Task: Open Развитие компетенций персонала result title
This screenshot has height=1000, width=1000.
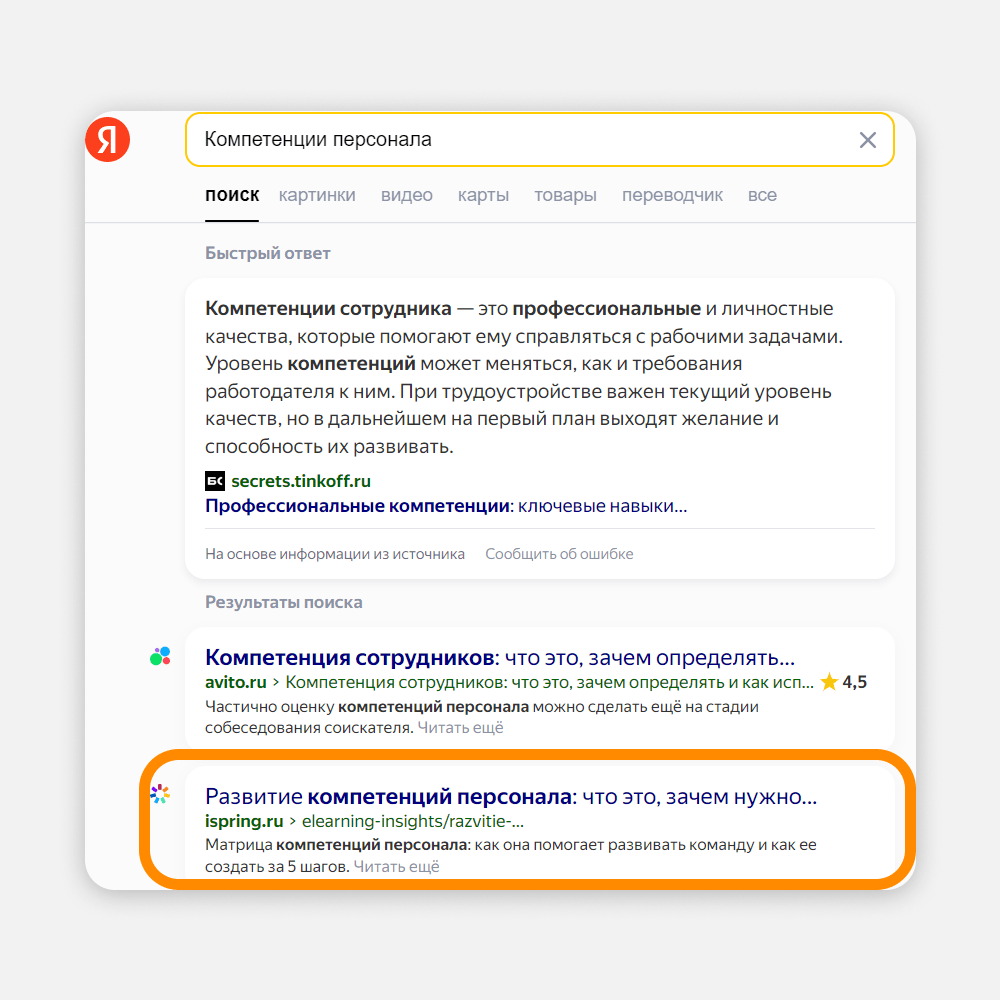Action: 511,797
